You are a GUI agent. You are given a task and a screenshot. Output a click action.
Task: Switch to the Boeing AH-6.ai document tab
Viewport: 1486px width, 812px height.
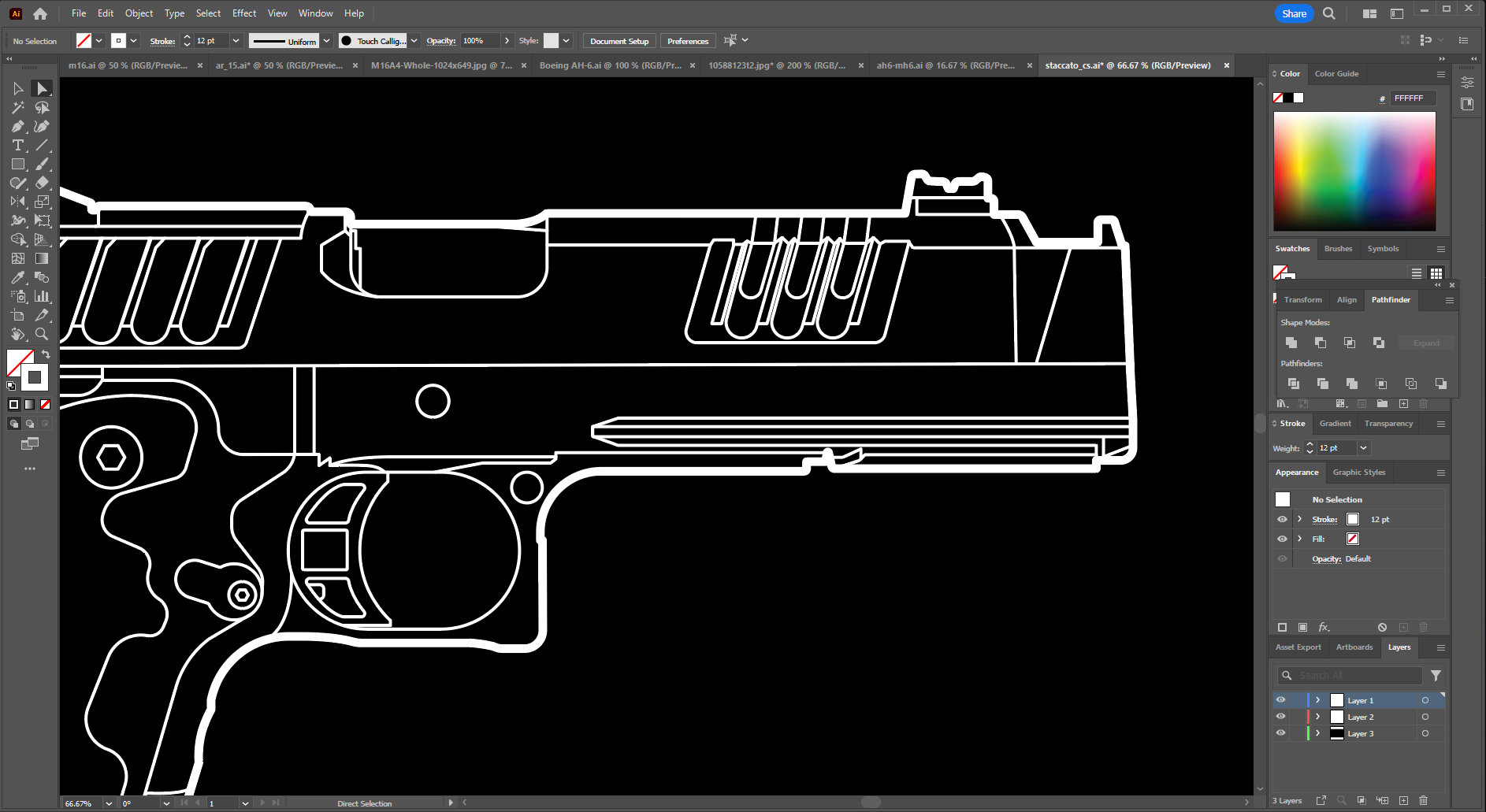(611, 65)
